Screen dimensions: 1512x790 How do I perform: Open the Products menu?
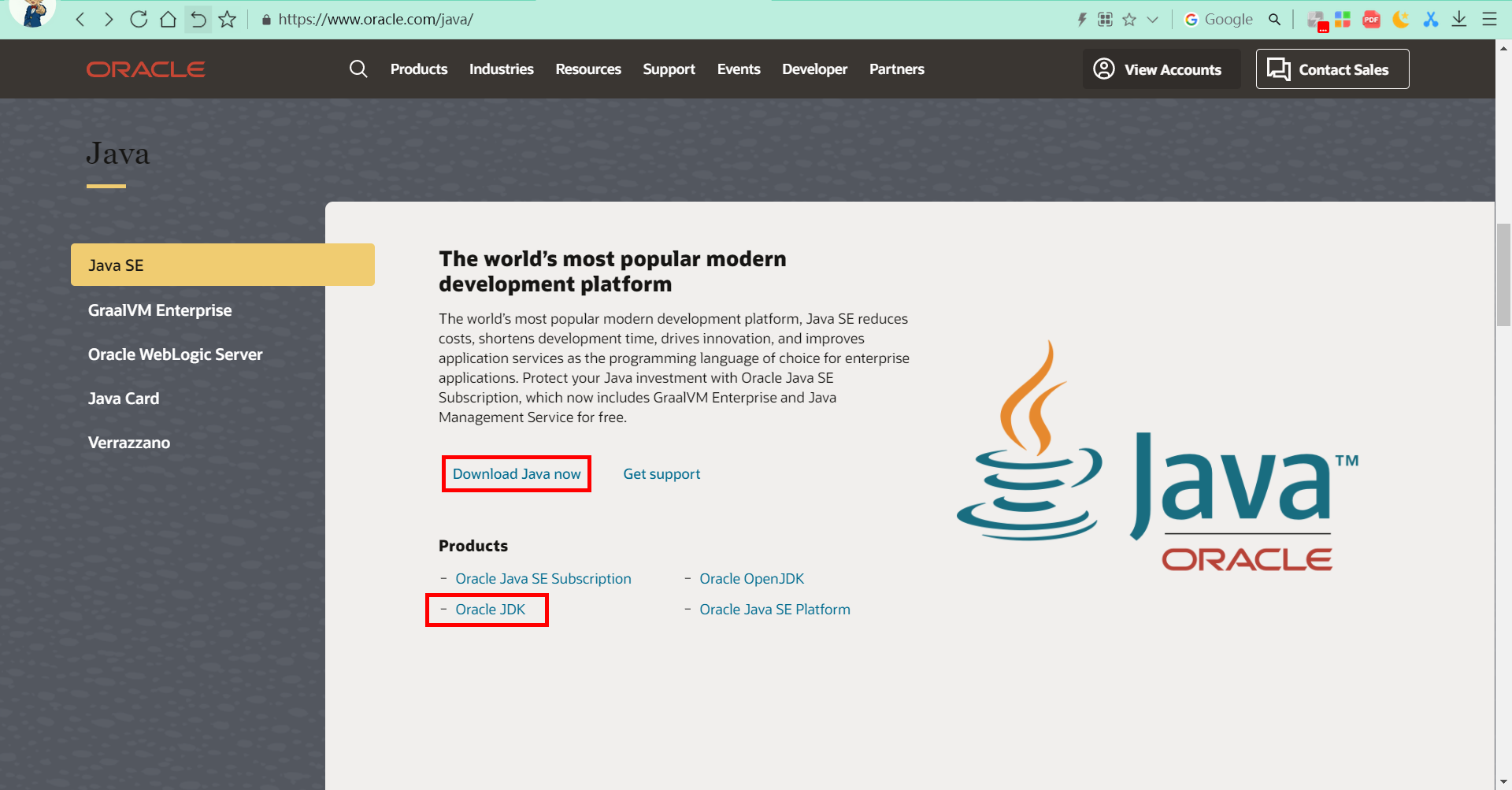click(419, 69)
